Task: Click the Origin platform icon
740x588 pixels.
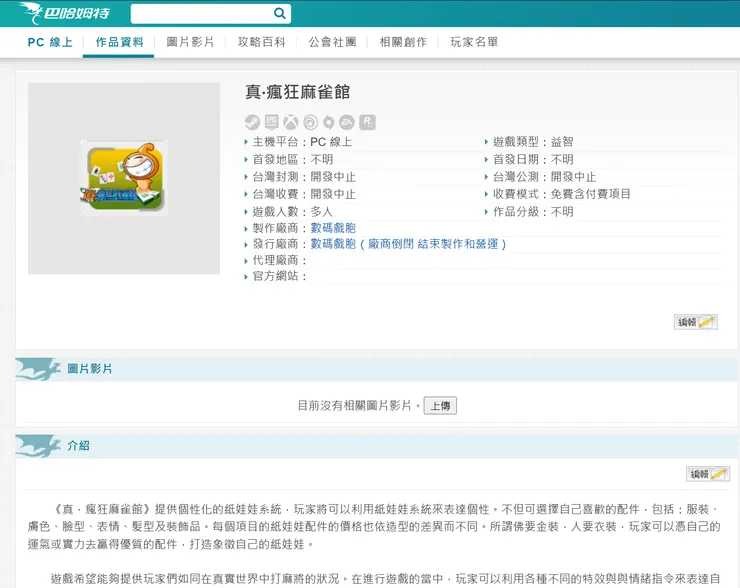Action: pos(328,122)
